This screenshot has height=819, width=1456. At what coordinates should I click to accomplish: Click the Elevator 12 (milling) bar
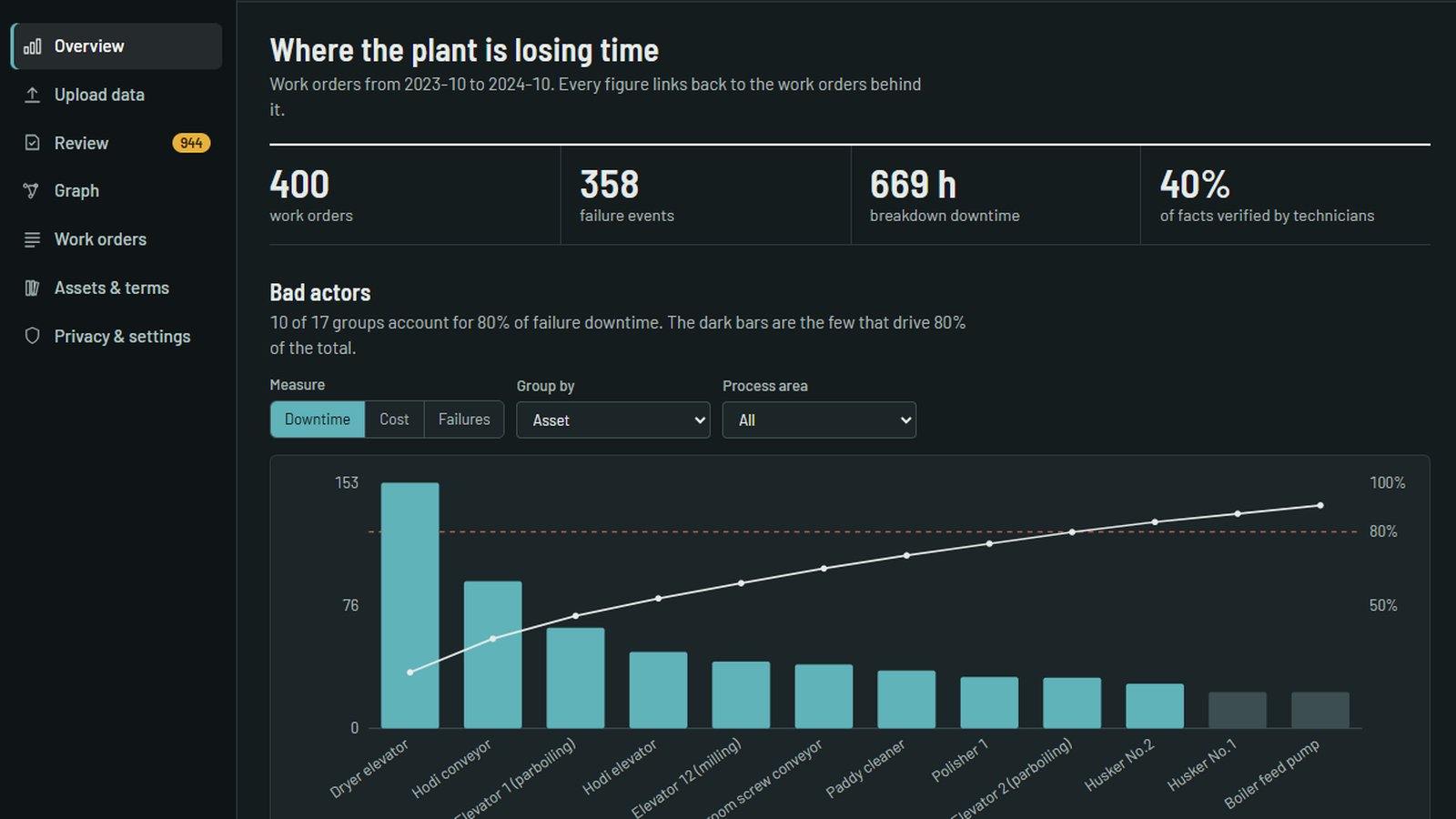(741, 694)
